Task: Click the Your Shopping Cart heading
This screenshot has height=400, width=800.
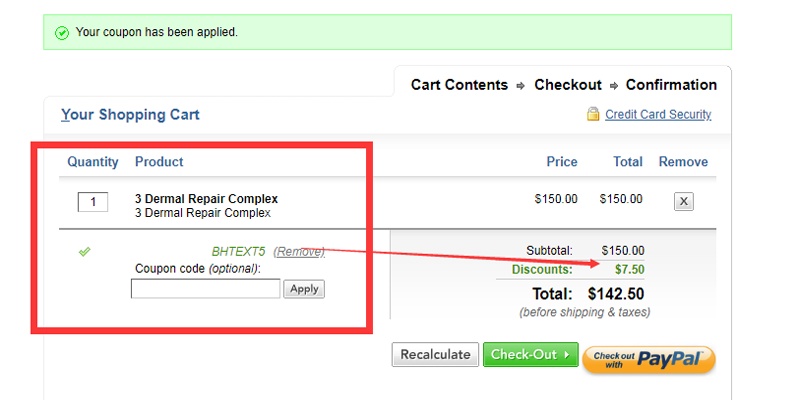Action: (130, 115)
